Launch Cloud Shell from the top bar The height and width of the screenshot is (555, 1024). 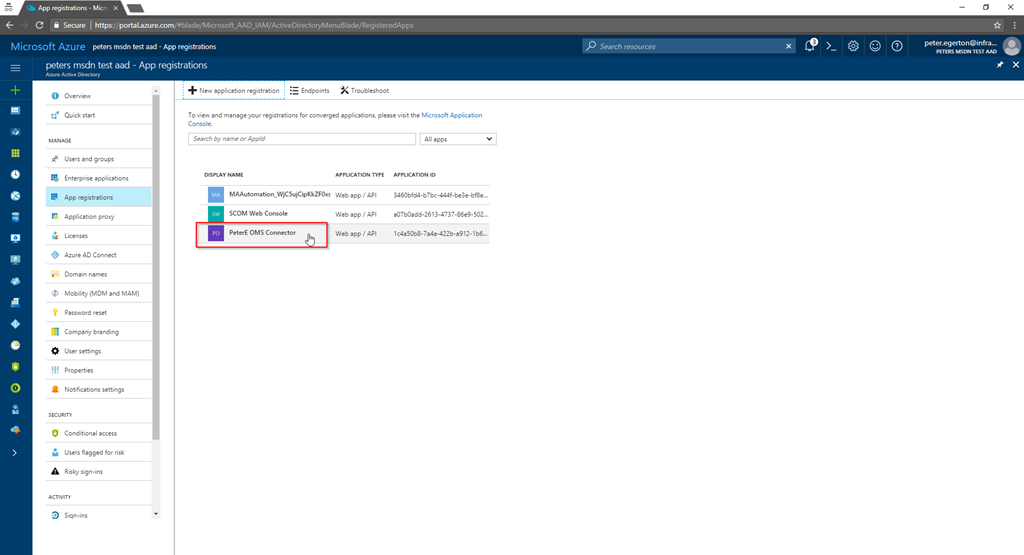pyautogui.click(x=831, y=46)
